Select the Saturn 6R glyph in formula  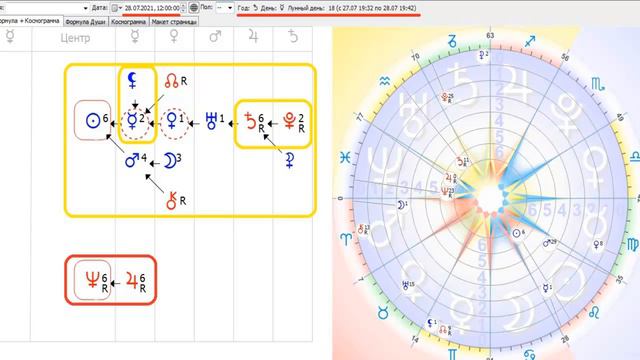[254, 122]
